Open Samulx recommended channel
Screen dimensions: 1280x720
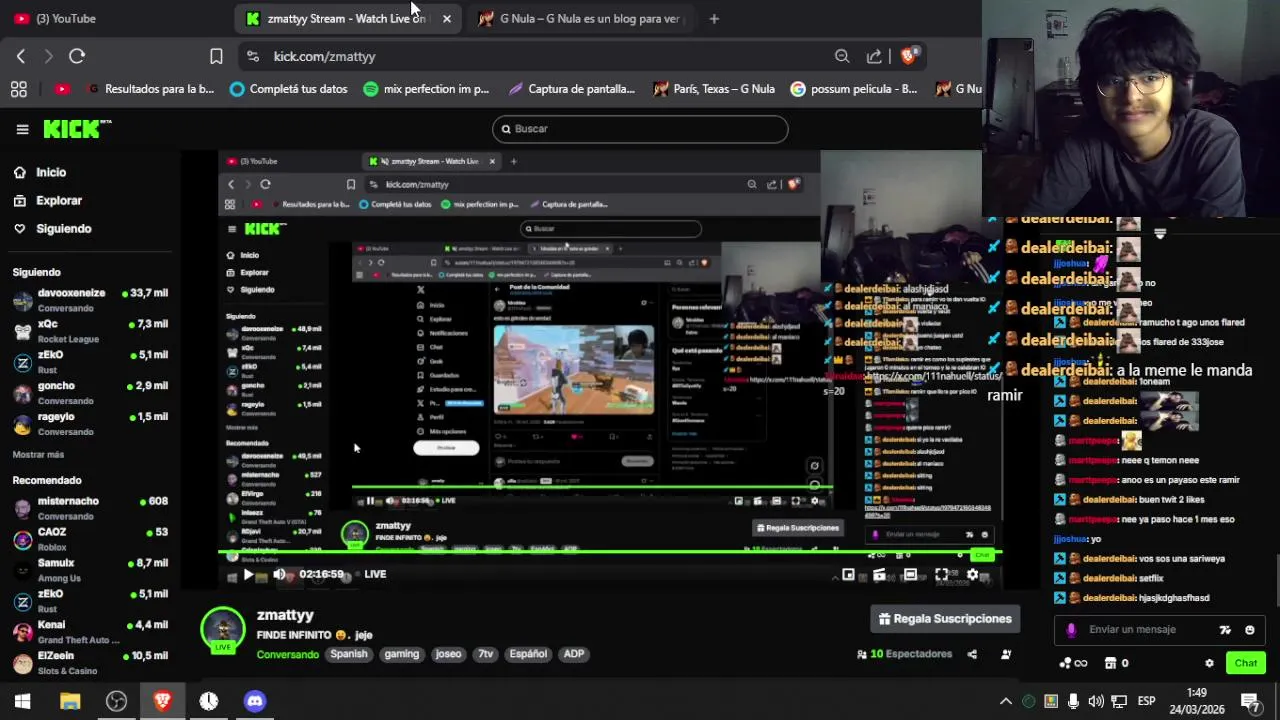[x=90, y=570]
